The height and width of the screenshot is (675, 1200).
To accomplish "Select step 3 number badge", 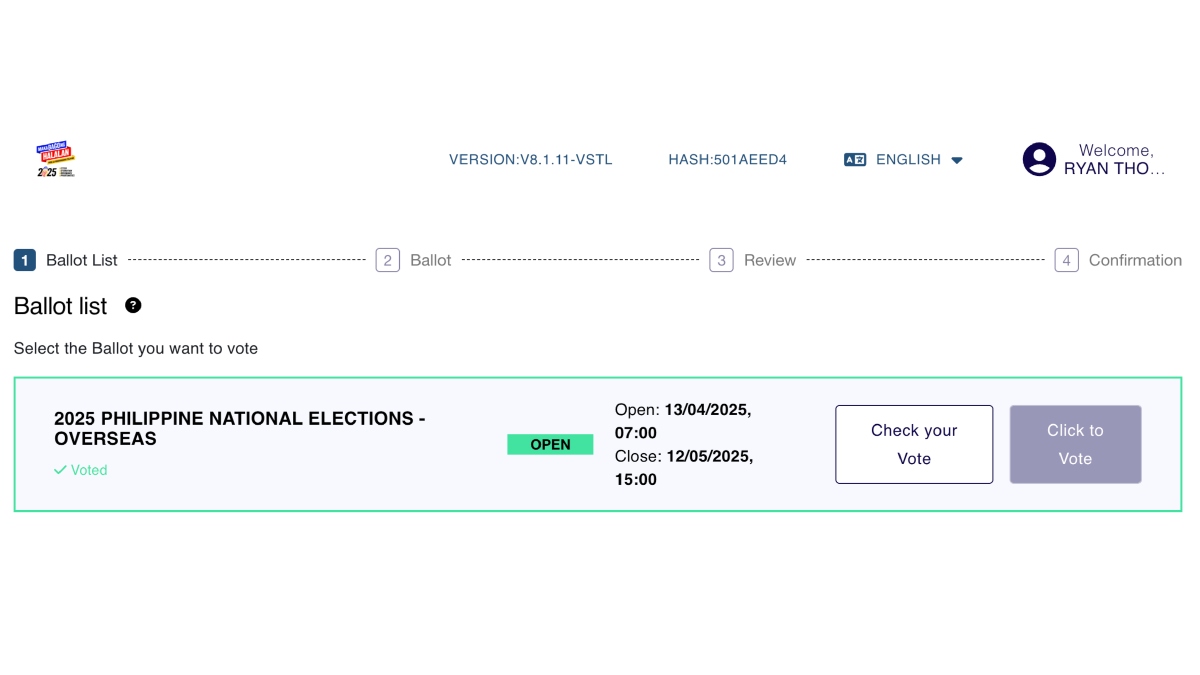I will click(x=721, y=260).
